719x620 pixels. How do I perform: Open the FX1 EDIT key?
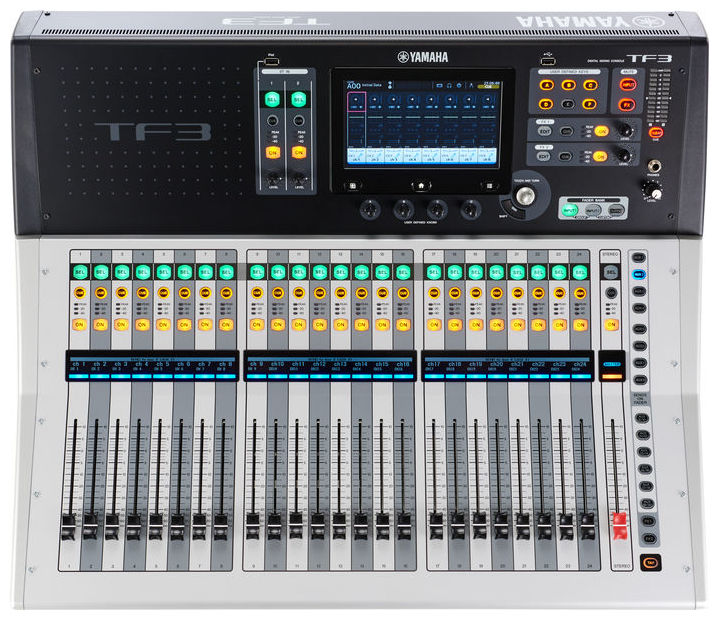click(x=544, y=132)
